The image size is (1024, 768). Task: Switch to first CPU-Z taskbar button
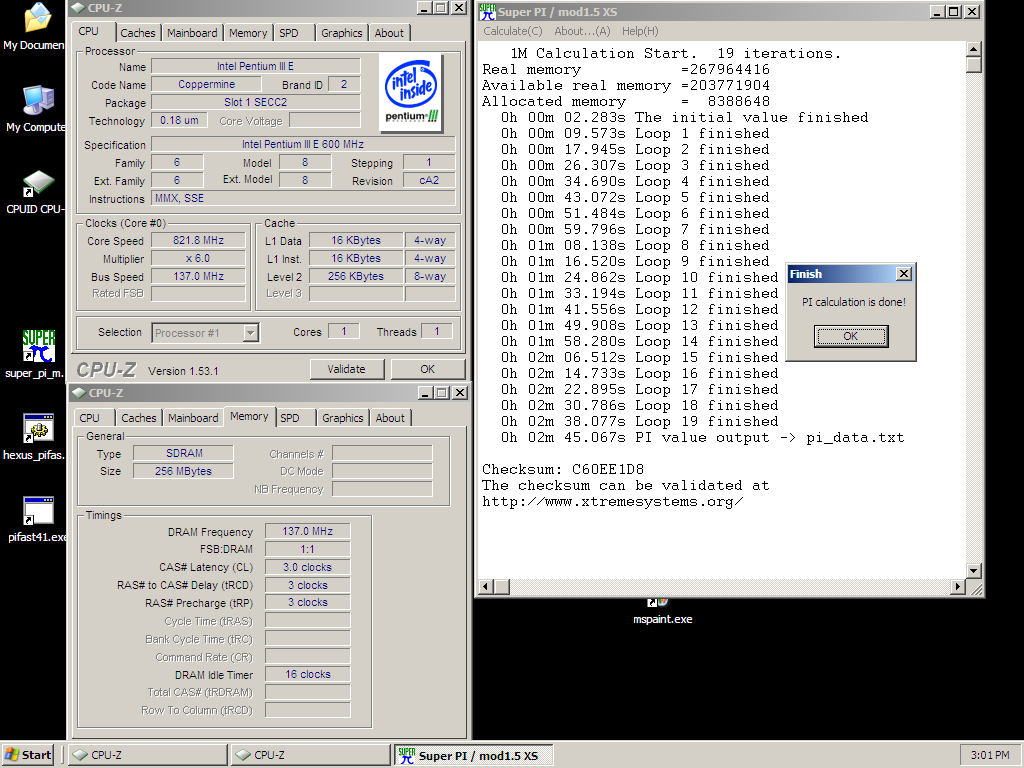pyautogui.click(x=148, y=755)
